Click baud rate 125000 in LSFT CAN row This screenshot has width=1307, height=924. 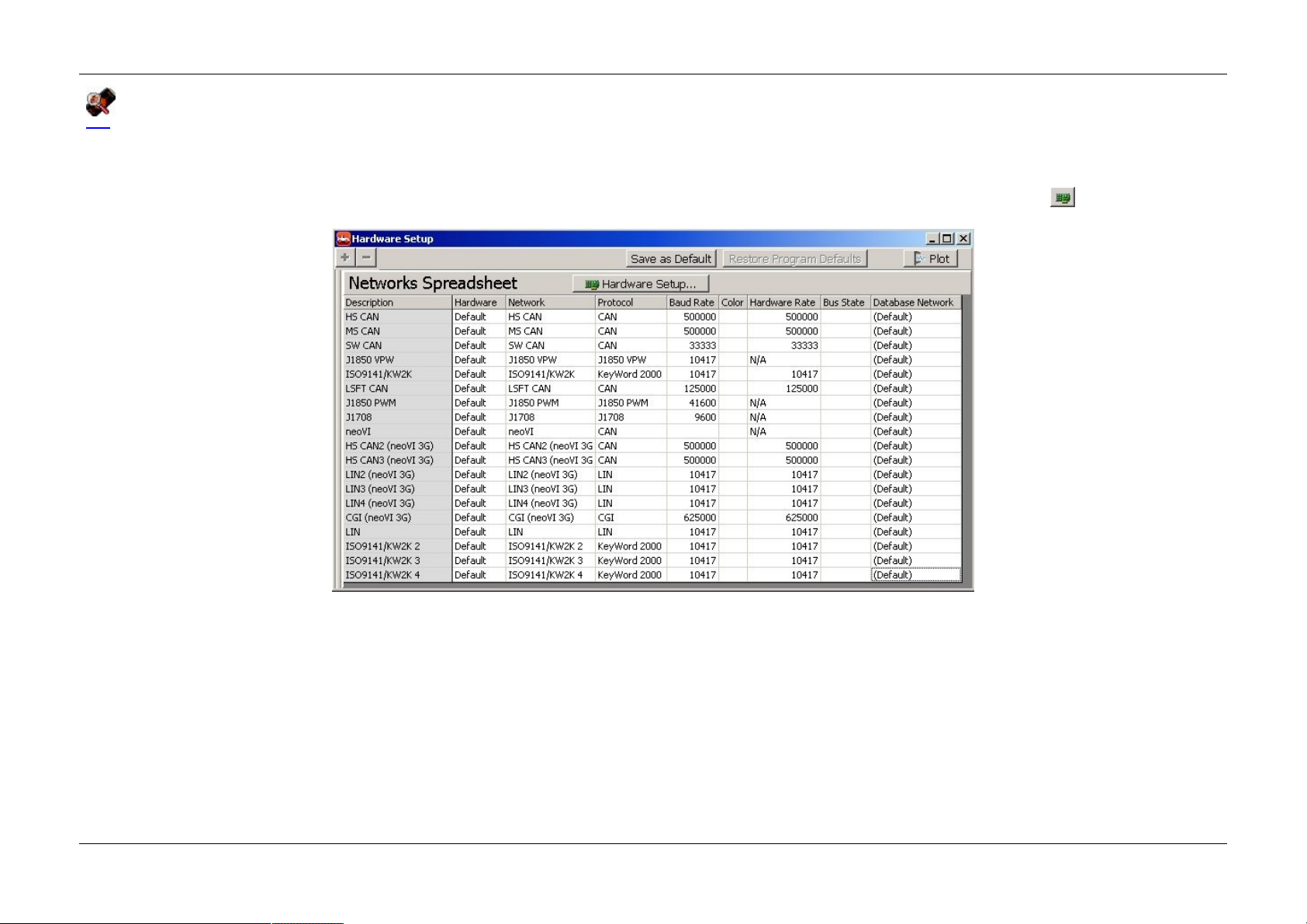pos(693,389)
